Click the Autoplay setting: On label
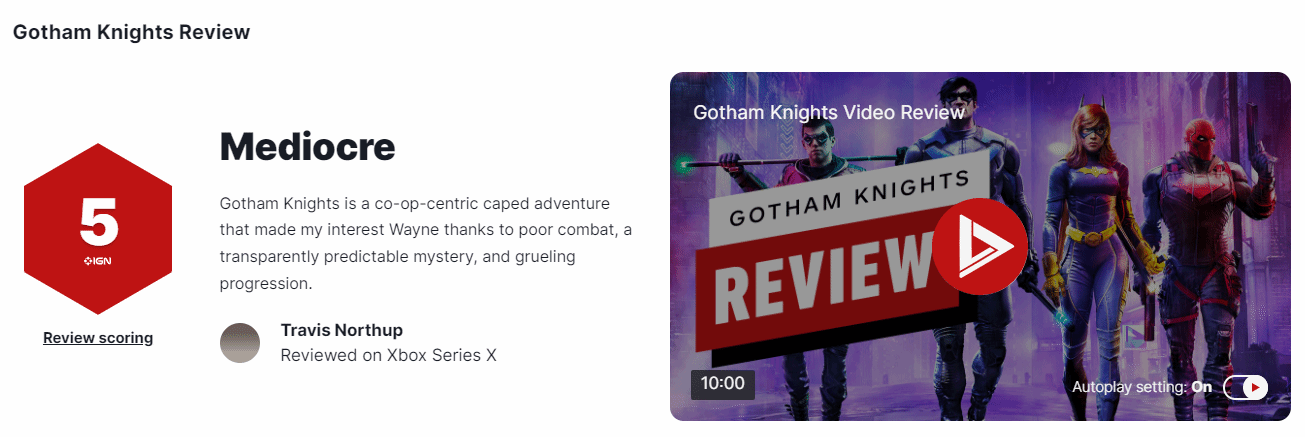Screen dimensions: 1305x437 point(1141,387)
